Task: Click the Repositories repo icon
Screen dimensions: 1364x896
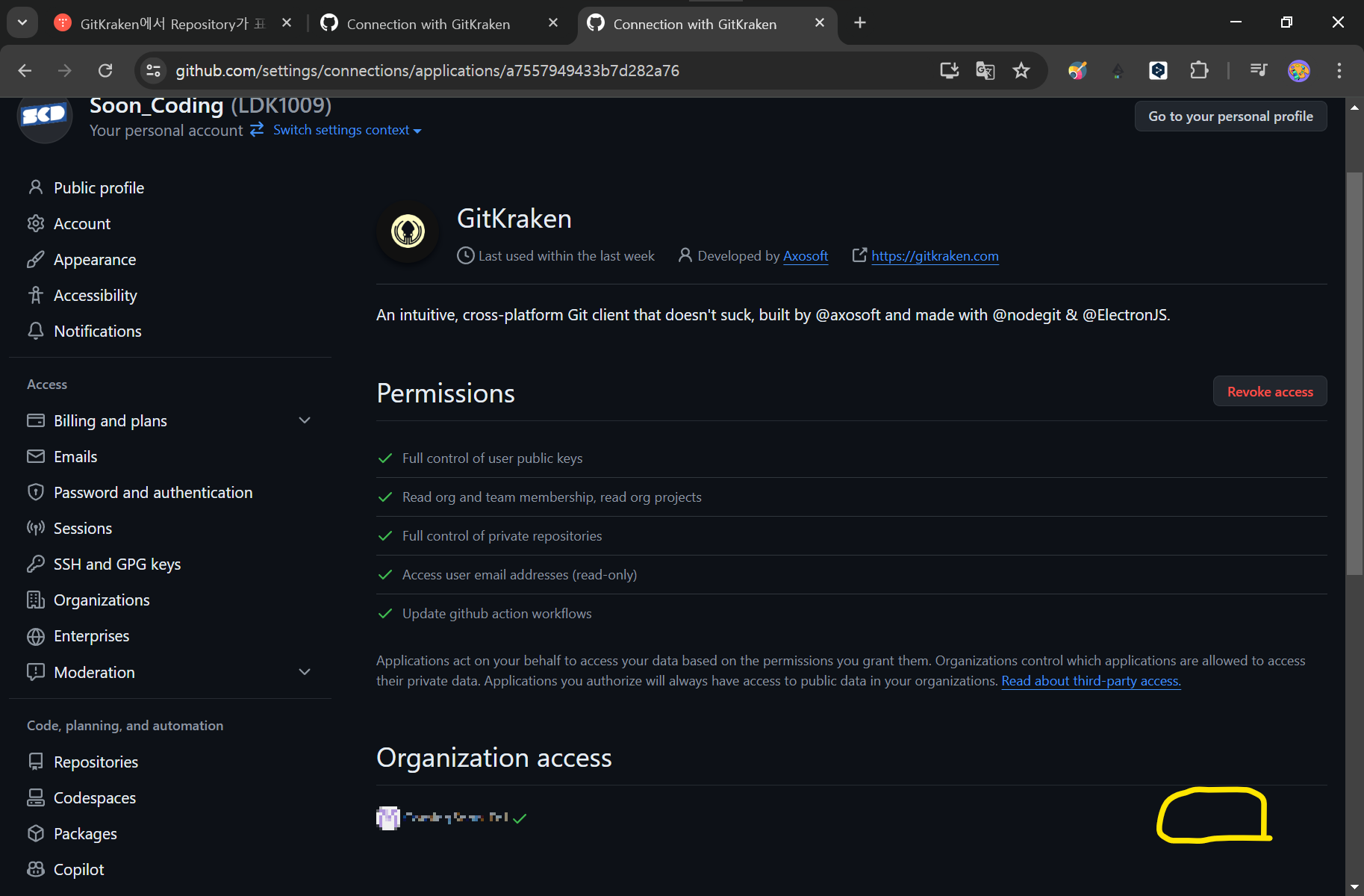Action: 35,762
